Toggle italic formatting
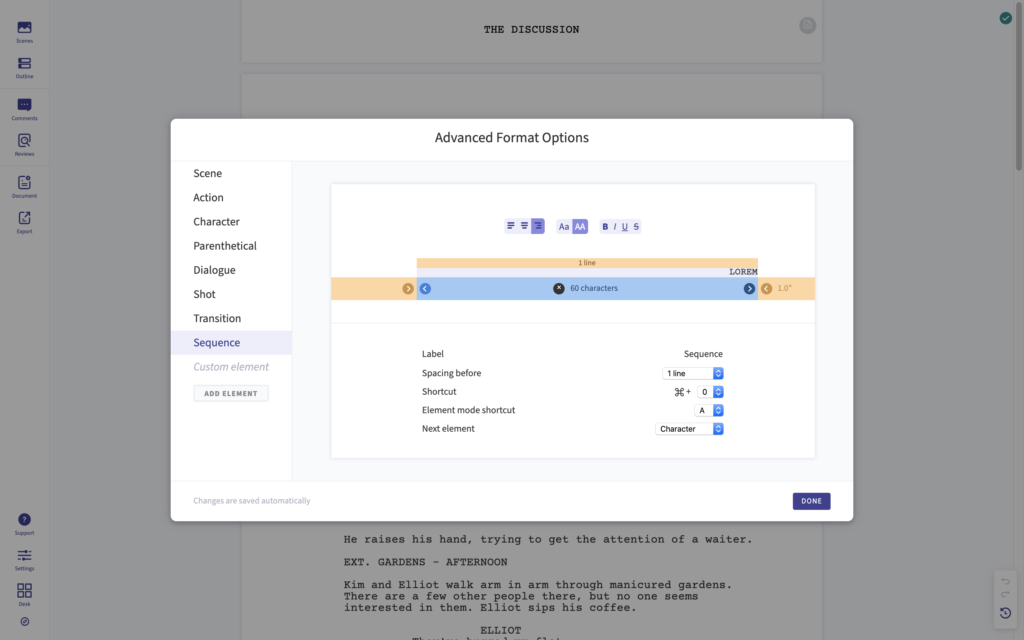Image resolution: width=1024 pixels, height=640 pixels. 615,226
